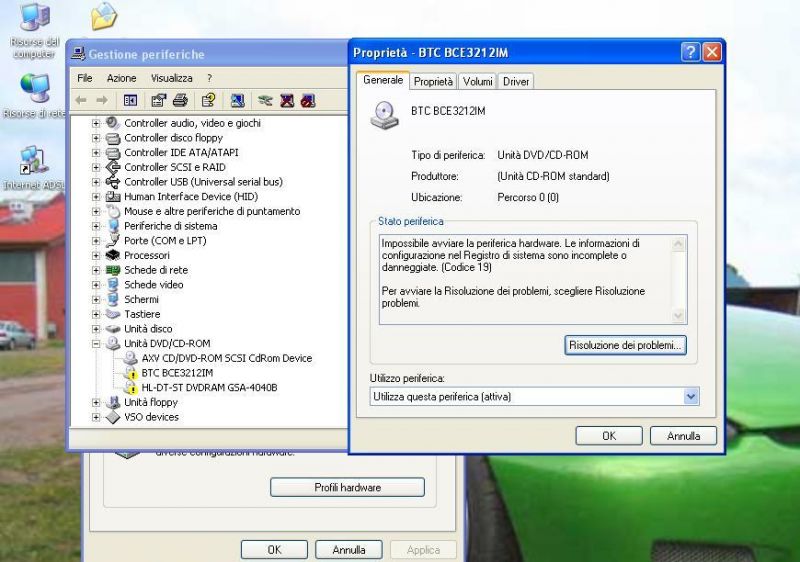
Task: Click the Controller USB category icon
Action: pyautogui.click(x=113, y=182)
